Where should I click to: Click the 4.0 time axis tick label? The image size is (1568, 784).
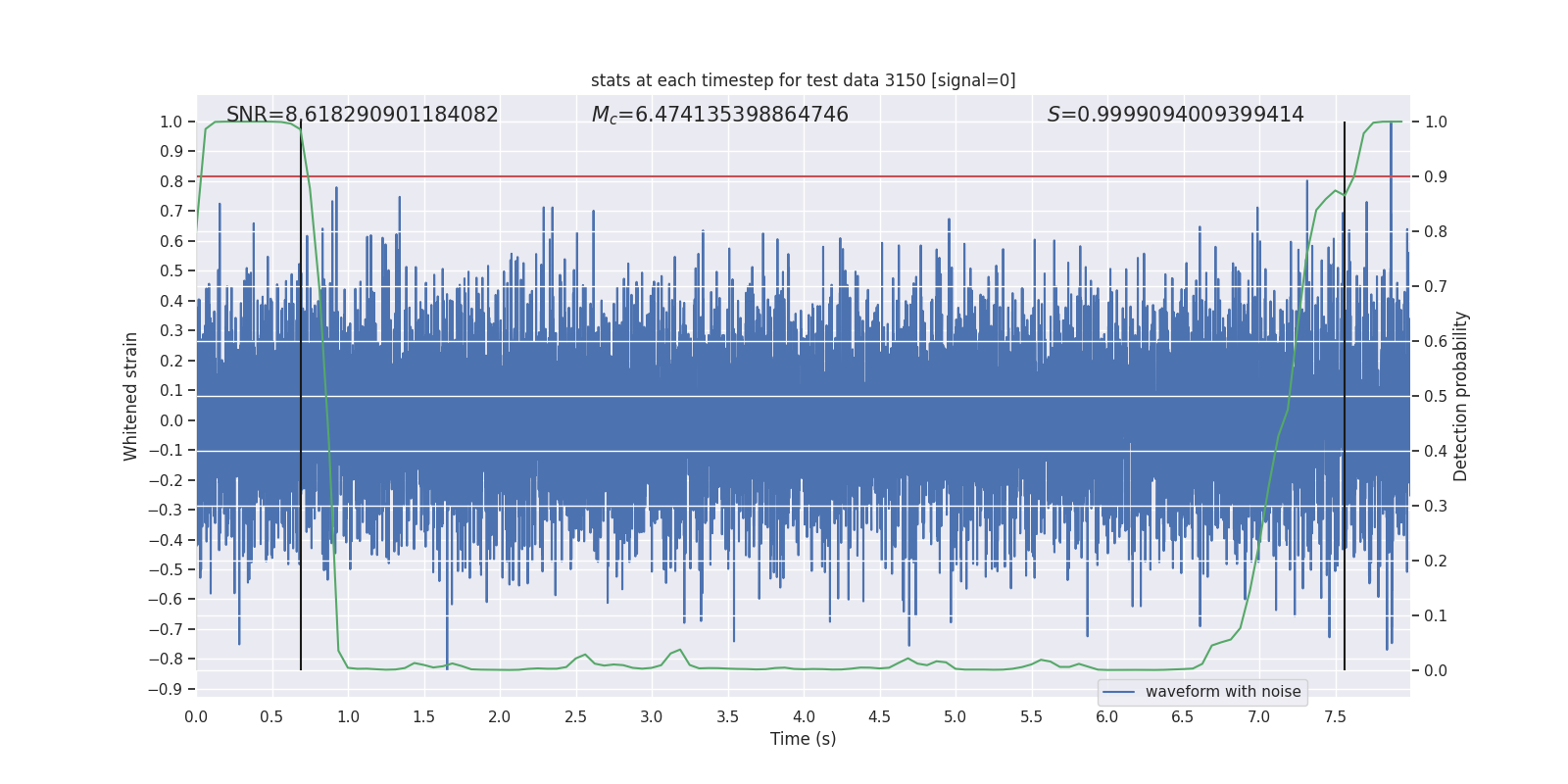804,716
